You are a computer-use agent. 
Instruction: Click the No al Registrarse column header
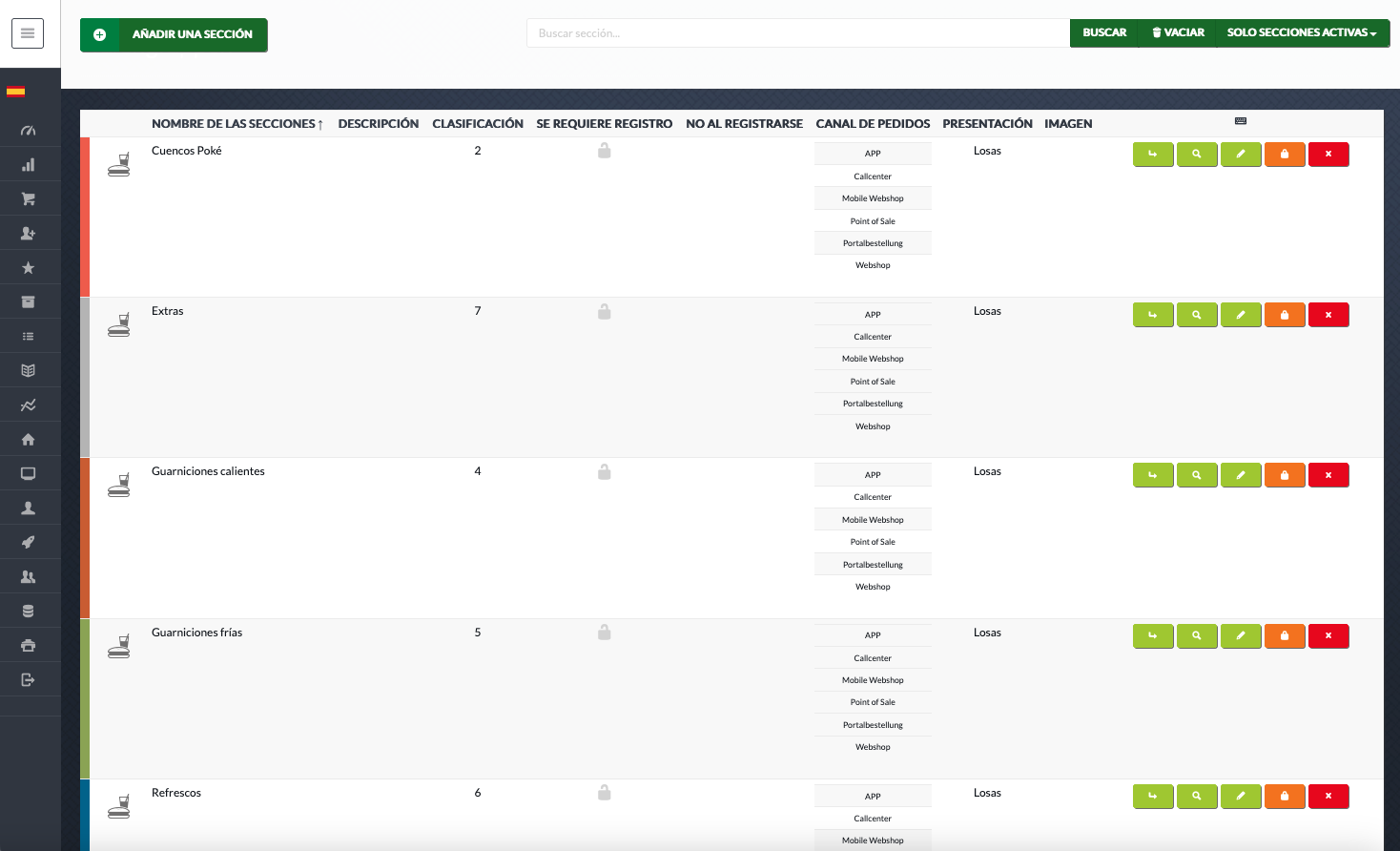745,124
